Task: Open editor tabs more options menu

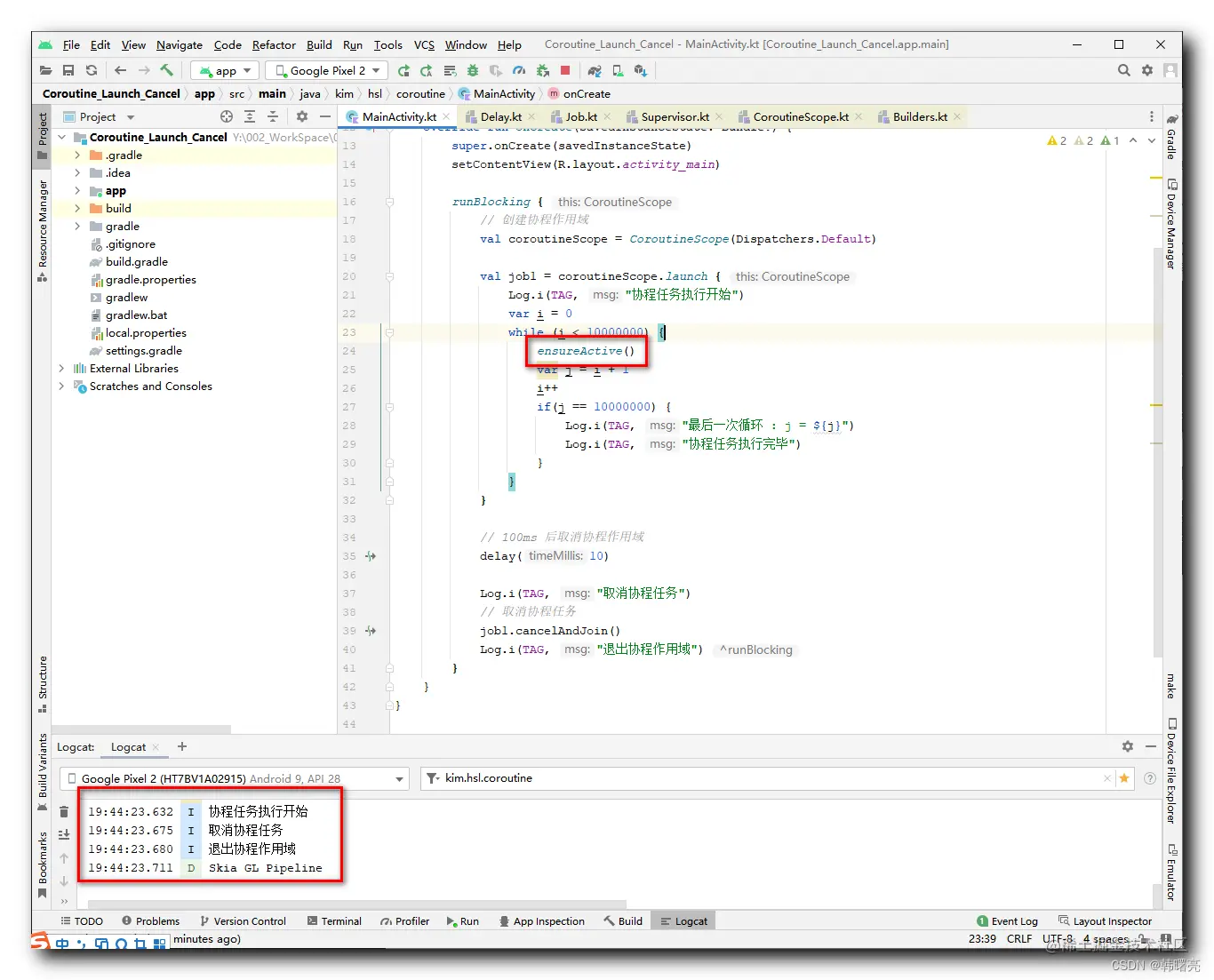Action: 1152,116
